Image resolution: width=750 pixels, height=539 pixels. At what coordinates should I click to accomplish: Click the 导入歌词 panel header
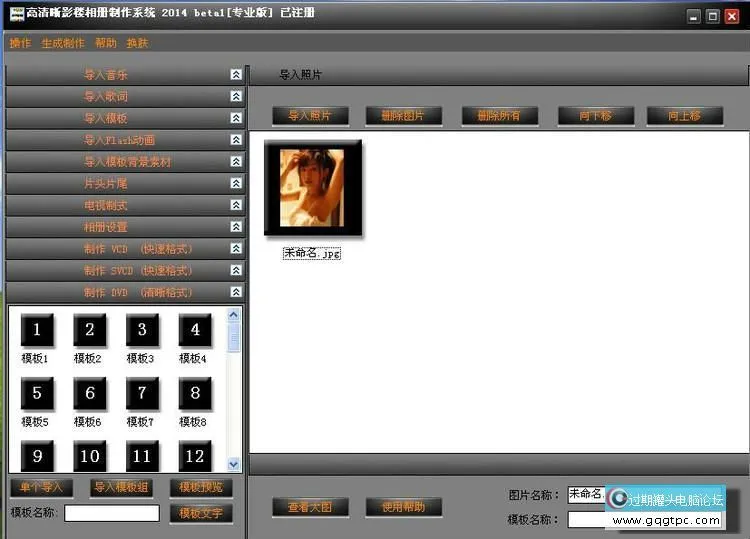(125, 96)
